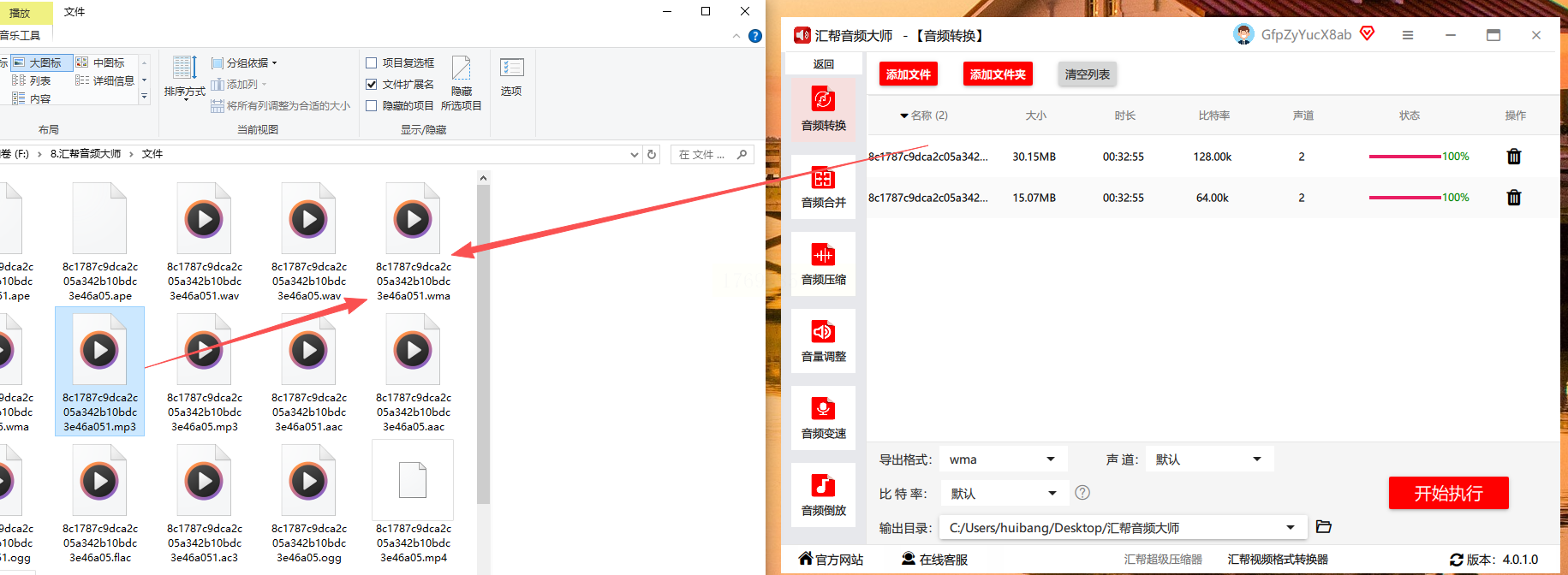Select the 音频变速 speed change tool
This screenshot has width=1568, height=575.
point(823,418)
